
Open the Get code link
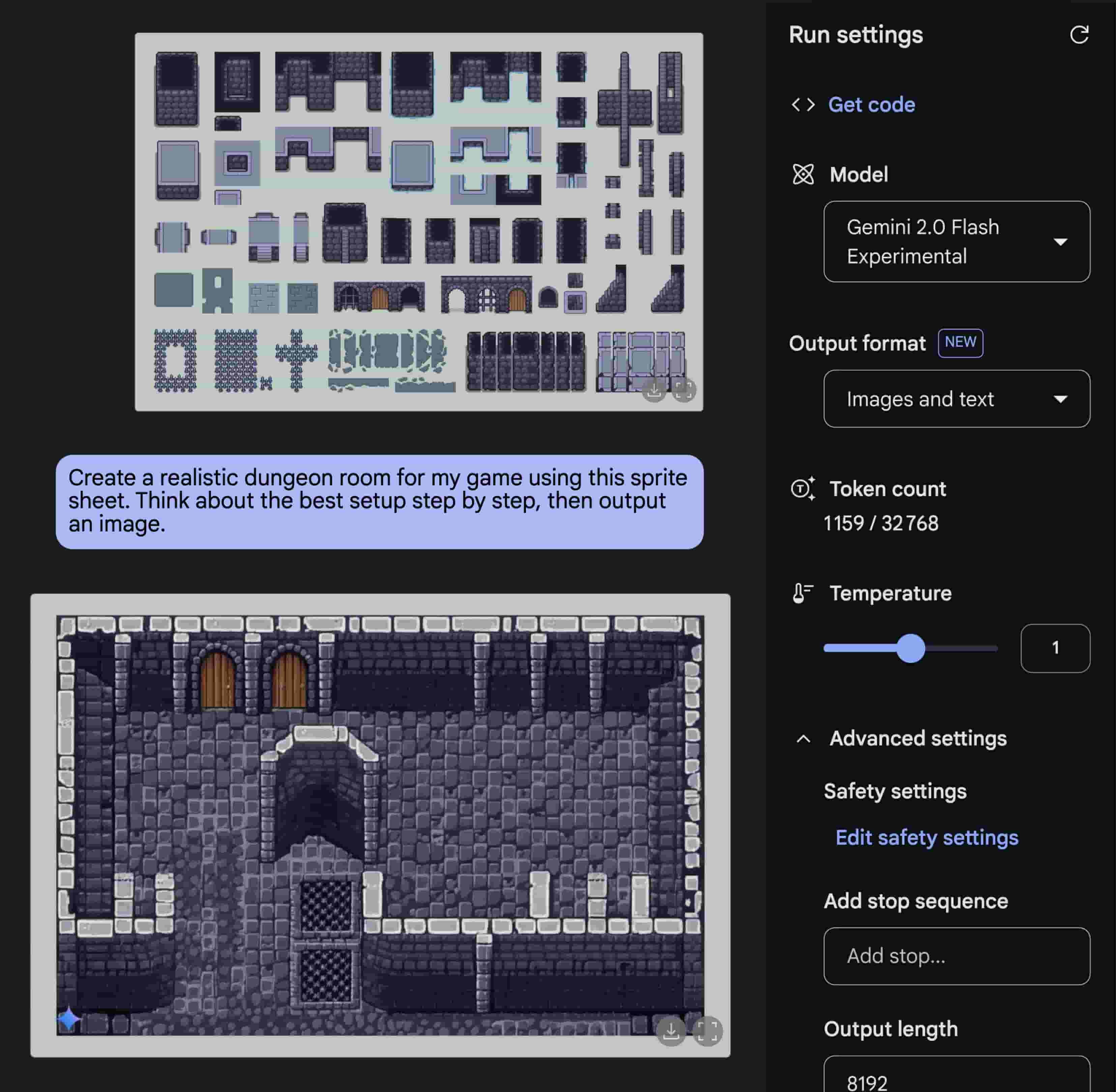pyautogui.click(x=871, y=105)
